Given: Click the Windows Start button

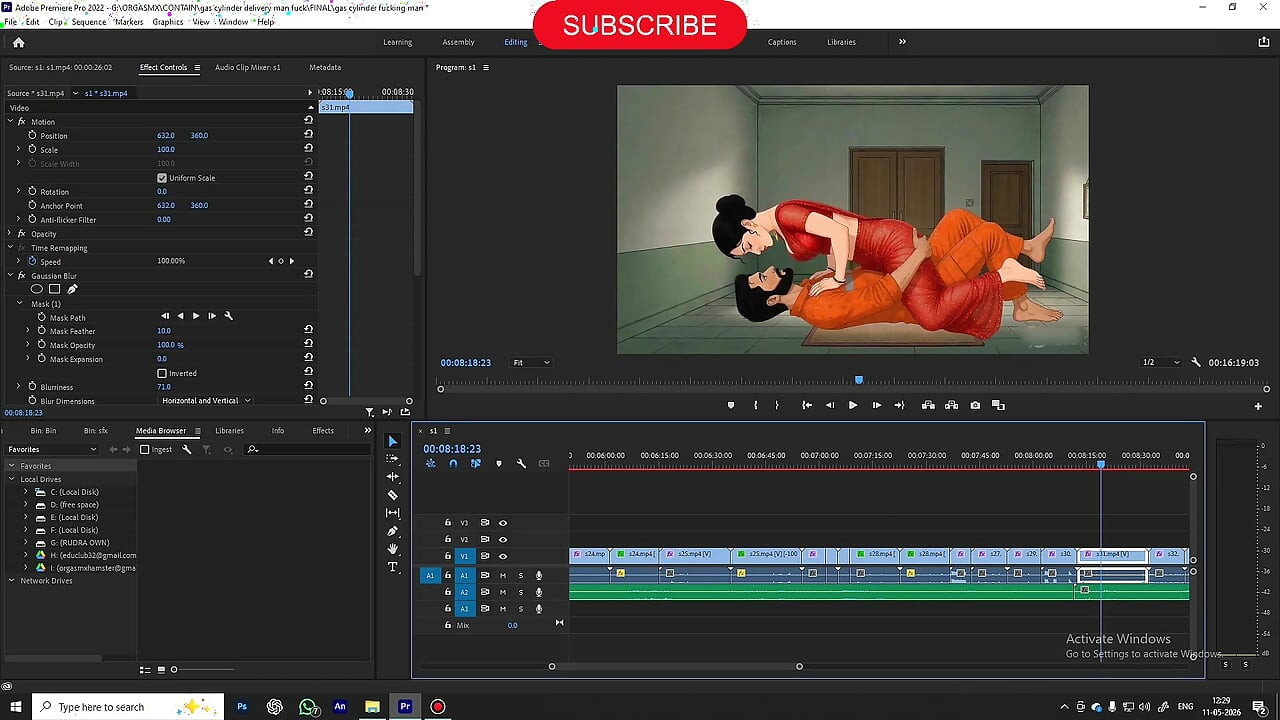Looking at the screenshot, I should [15, 707].
